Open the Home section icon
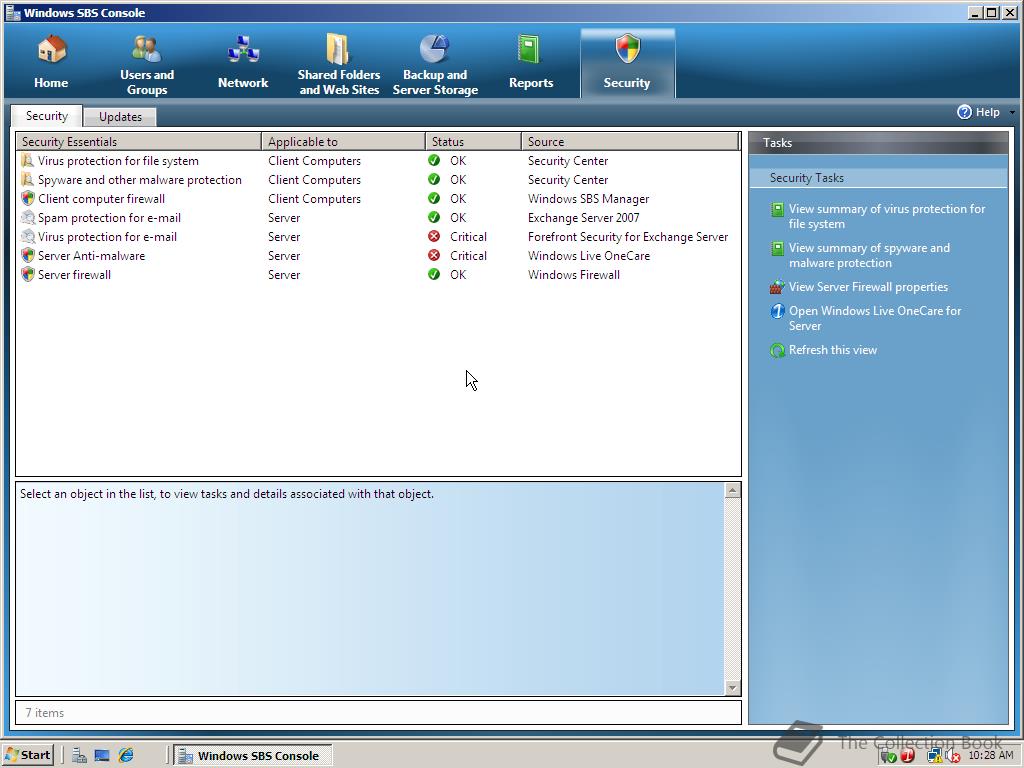The height and width of the screenshot is (768, 1024). point(51,49)
